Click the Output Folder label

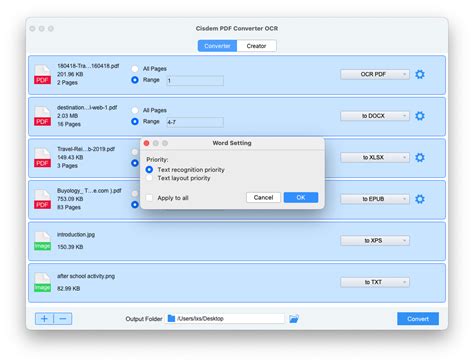tap(144, 319)
